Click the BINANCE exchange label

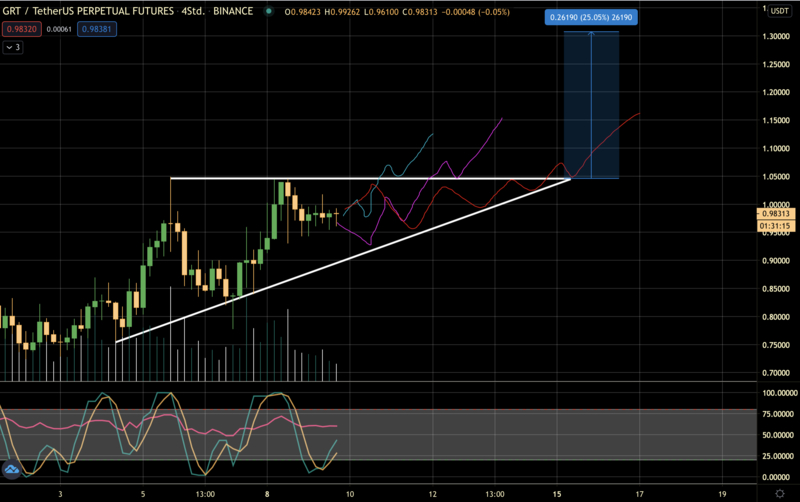[233, 11]
